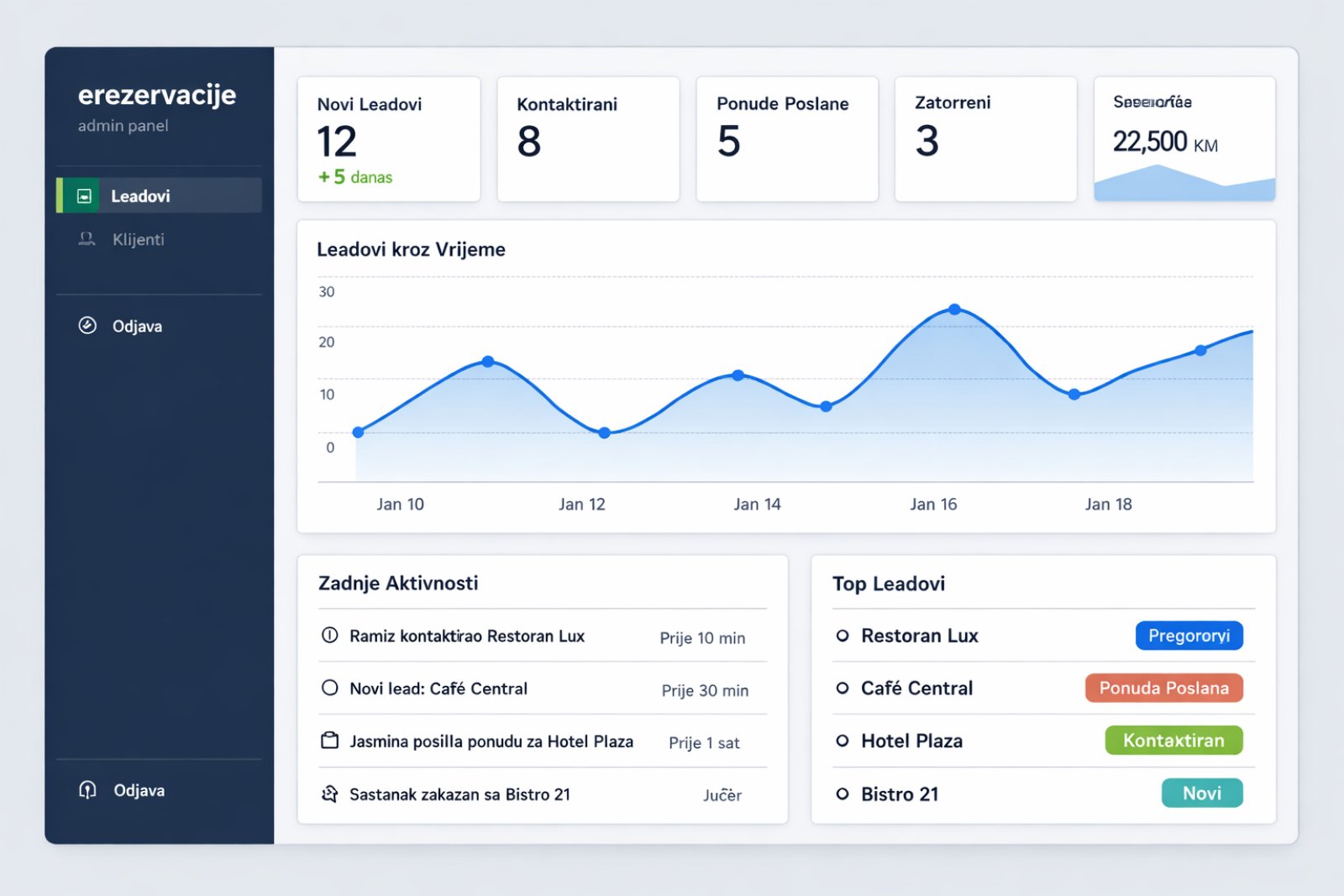Open the Leadovi section from the sidebar

click(140, 195)
